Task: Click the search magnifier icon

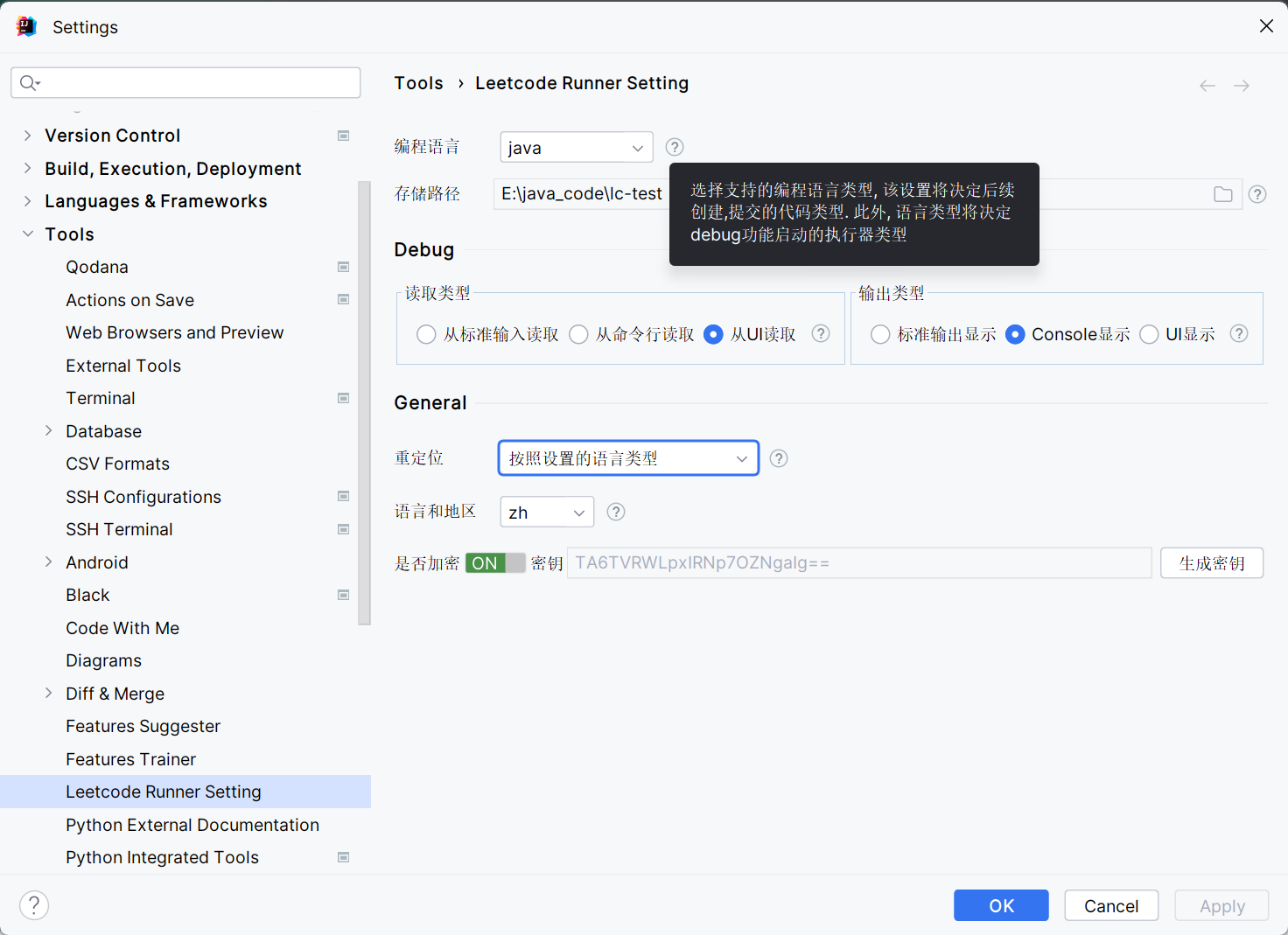Action: (30, 82)
